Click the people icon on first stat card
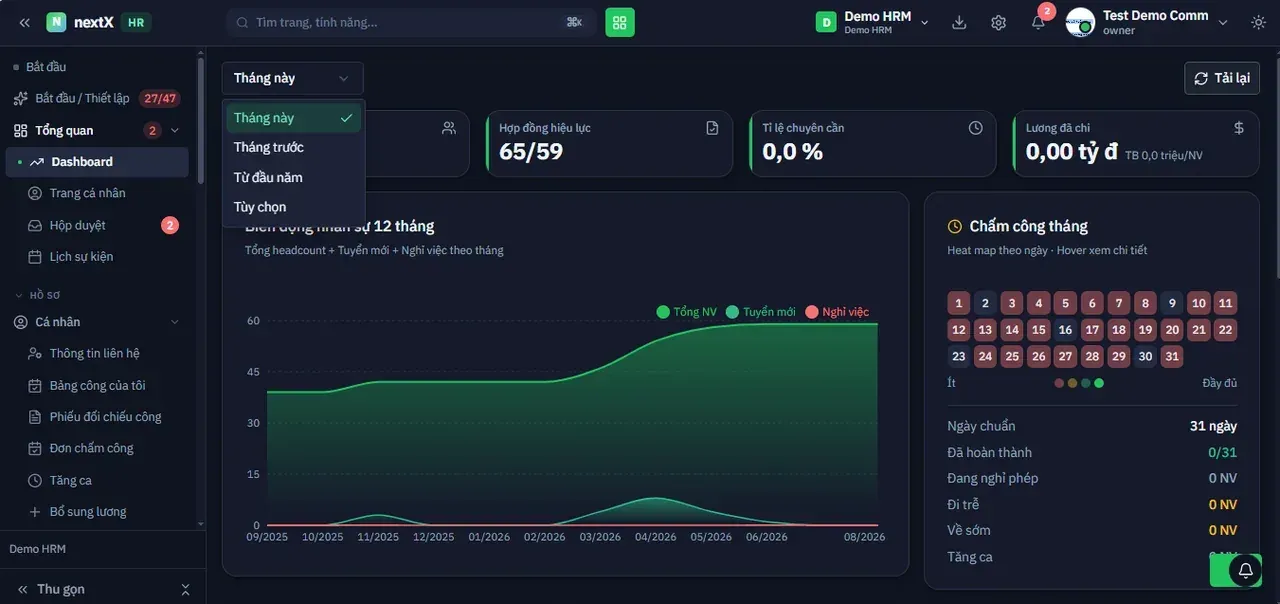The image size is (1280, 604). click(449, 128)
